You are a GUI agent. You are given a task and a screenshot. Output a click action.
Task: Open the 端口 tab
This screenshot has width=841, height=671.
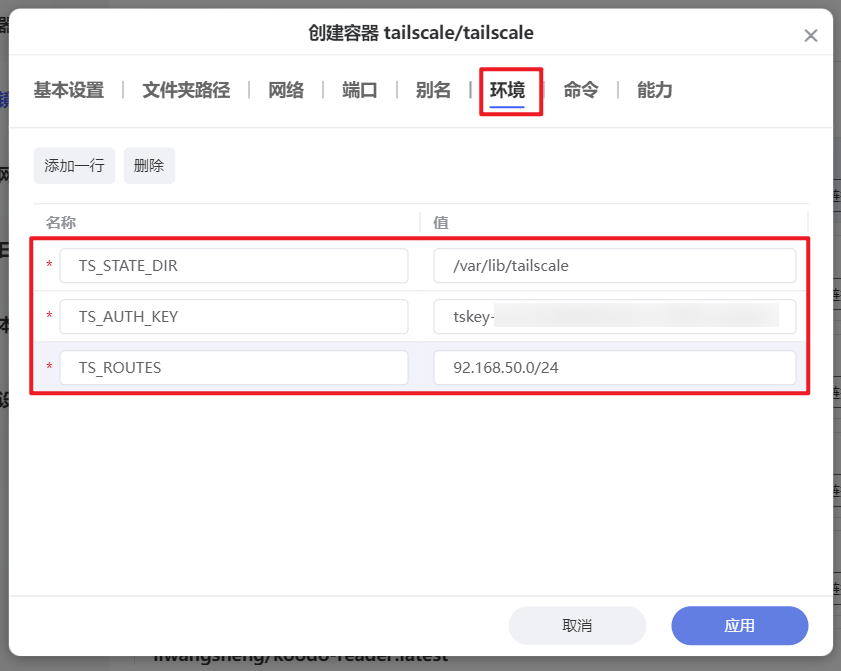359,90
